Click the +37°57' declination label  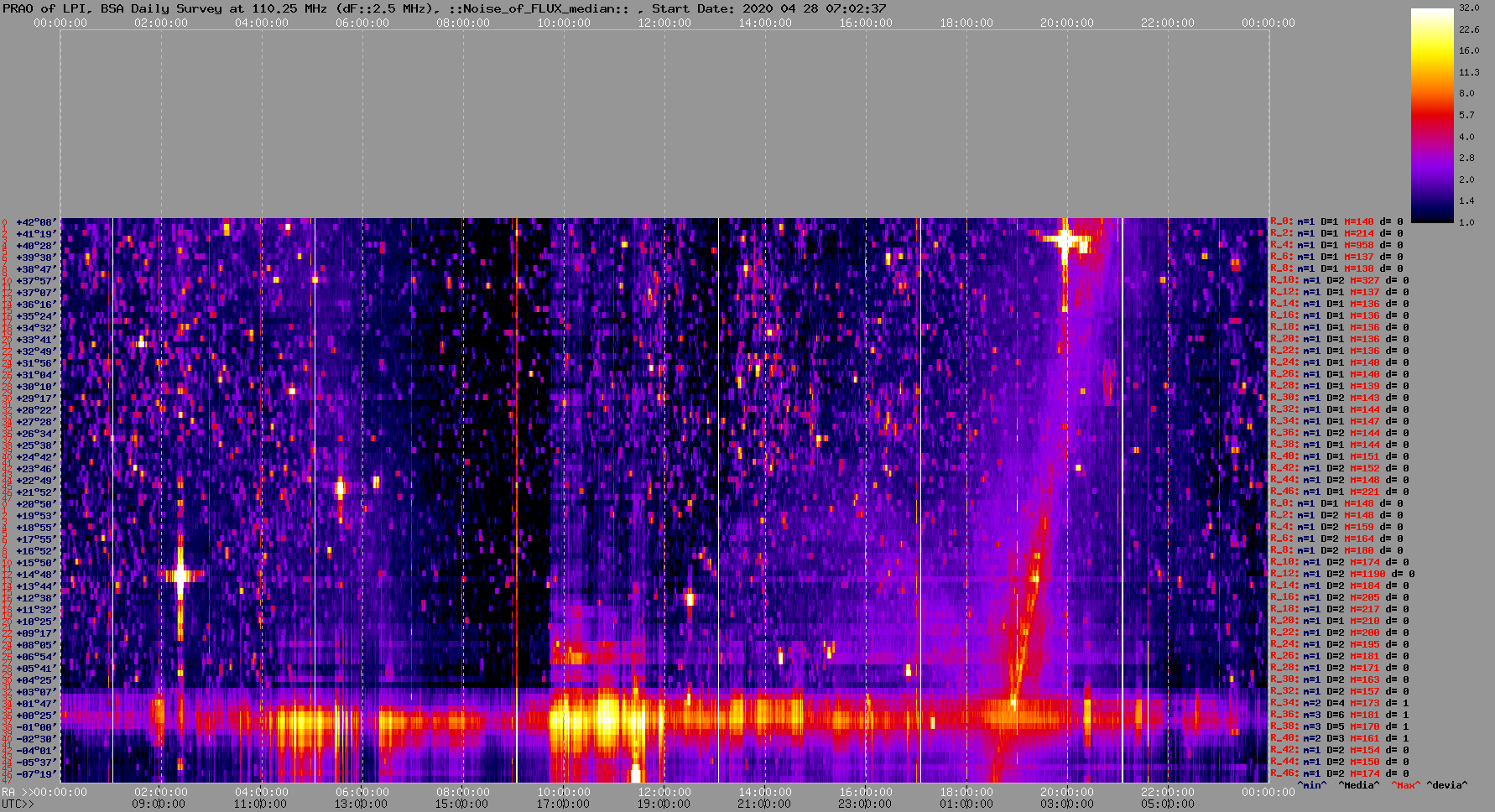tap(36, 281)
